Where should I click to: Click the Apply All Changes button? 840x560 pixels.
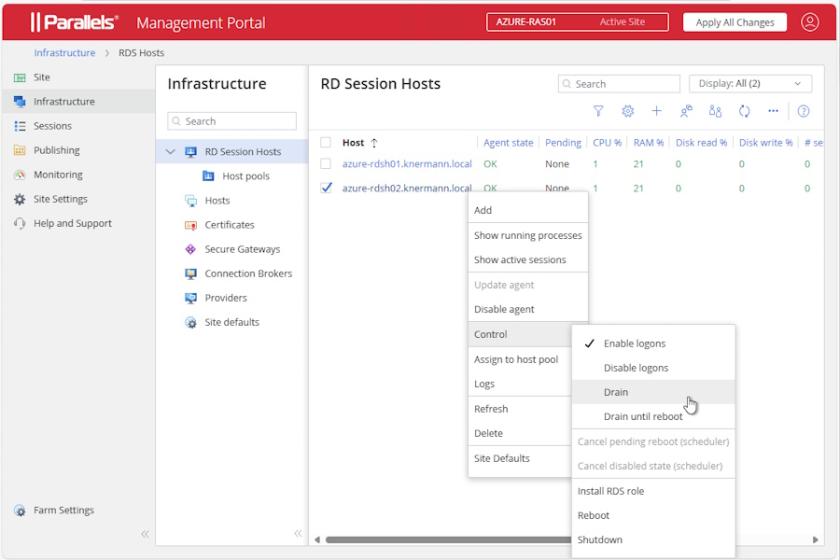pyautogui.click(x=734, y=22)
